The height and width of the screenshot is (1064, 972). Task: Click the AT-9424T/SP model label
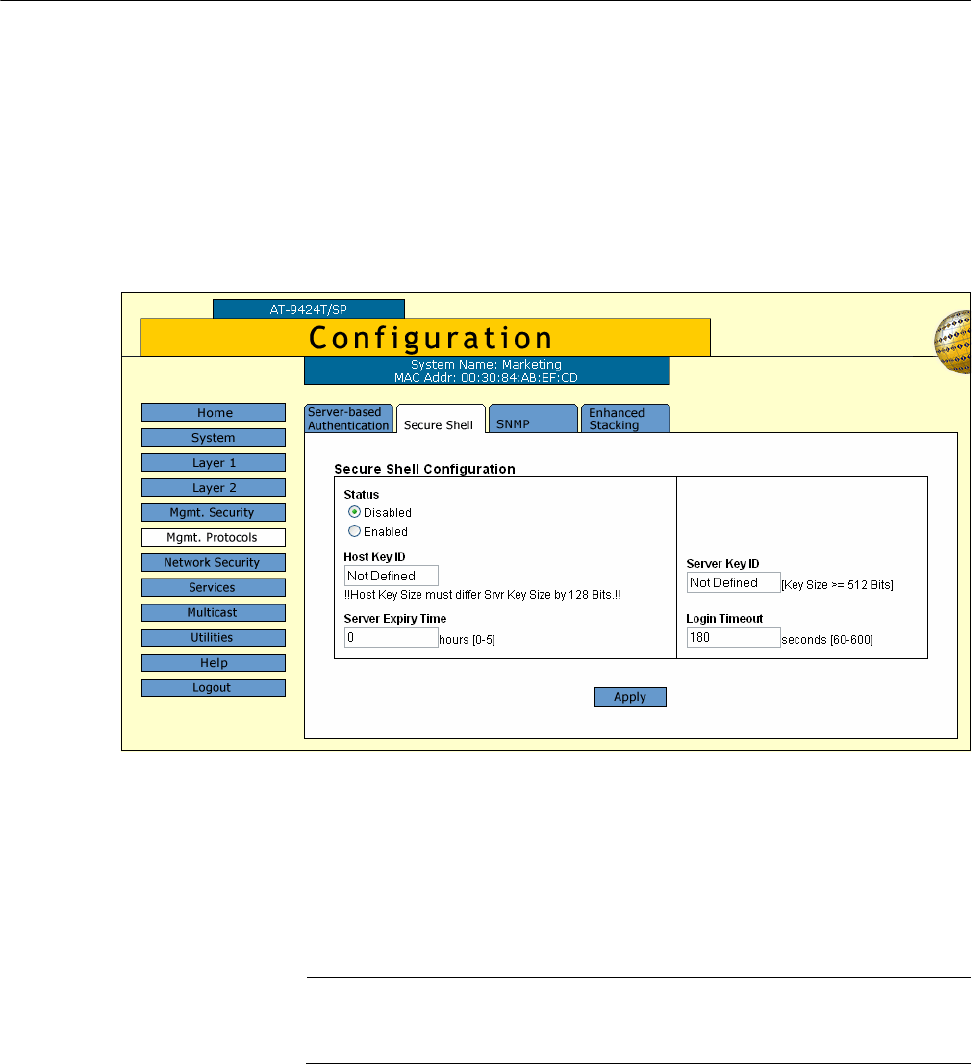click(x=309, y=309)
